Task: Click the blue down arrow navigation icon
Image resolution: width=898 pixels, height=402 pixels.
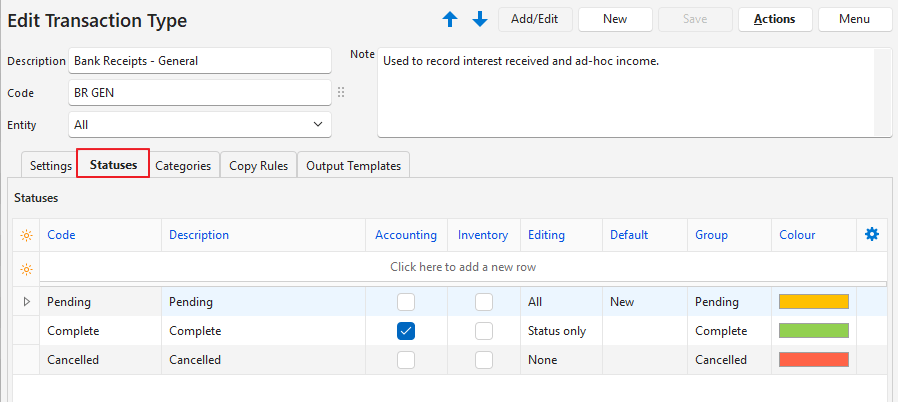Action: click(x=479, y=19)
